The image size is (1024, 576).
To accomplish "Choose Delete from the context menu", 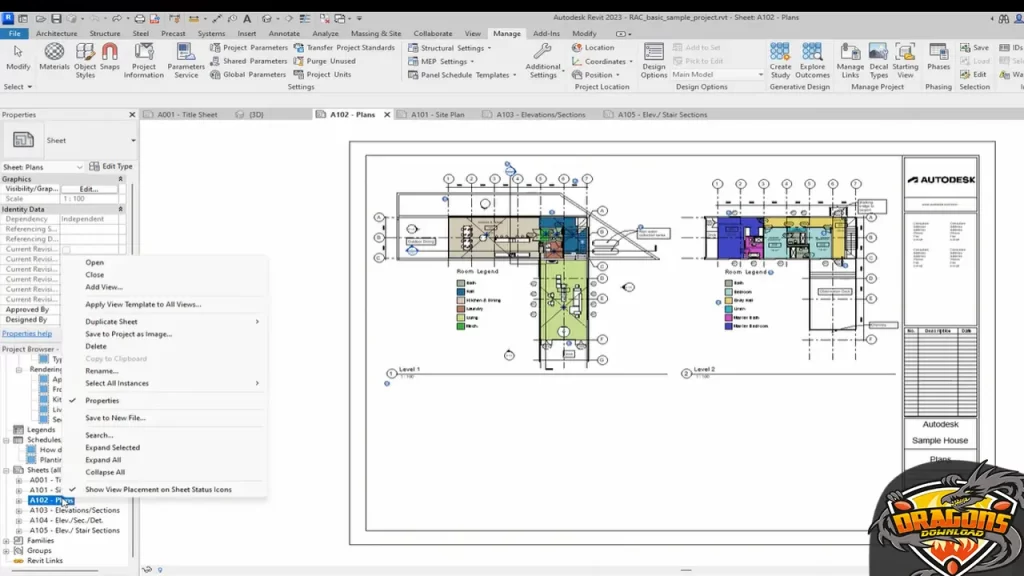I will (96, 346).
